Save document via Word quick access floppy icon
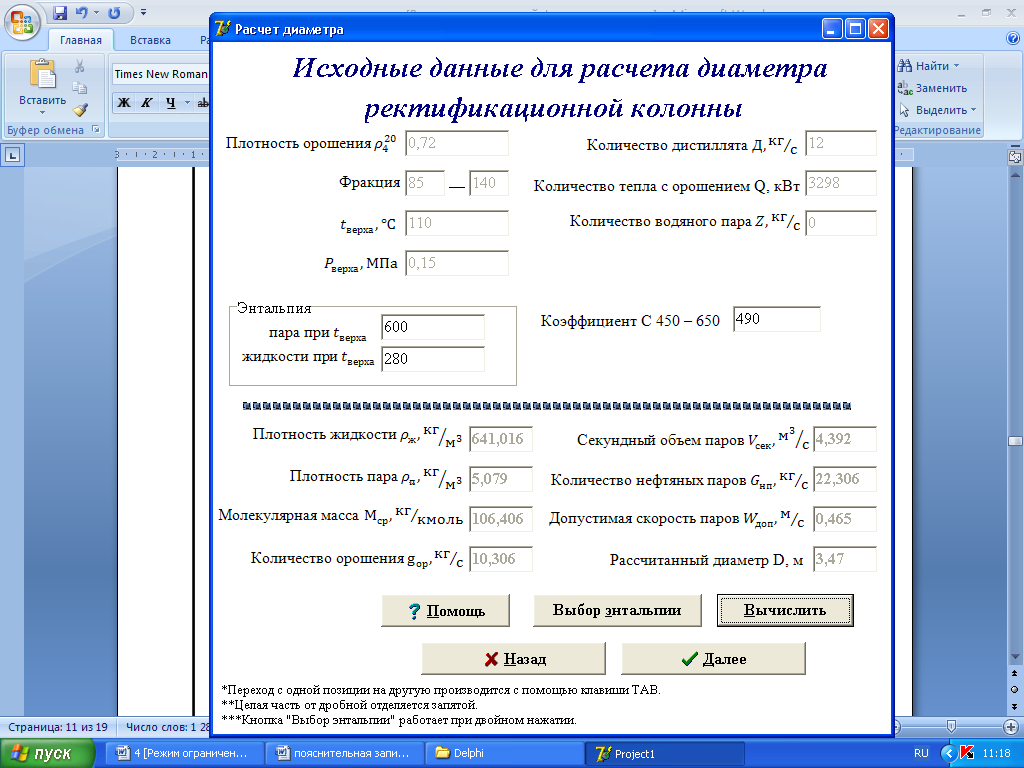 (x=59, y=12)
